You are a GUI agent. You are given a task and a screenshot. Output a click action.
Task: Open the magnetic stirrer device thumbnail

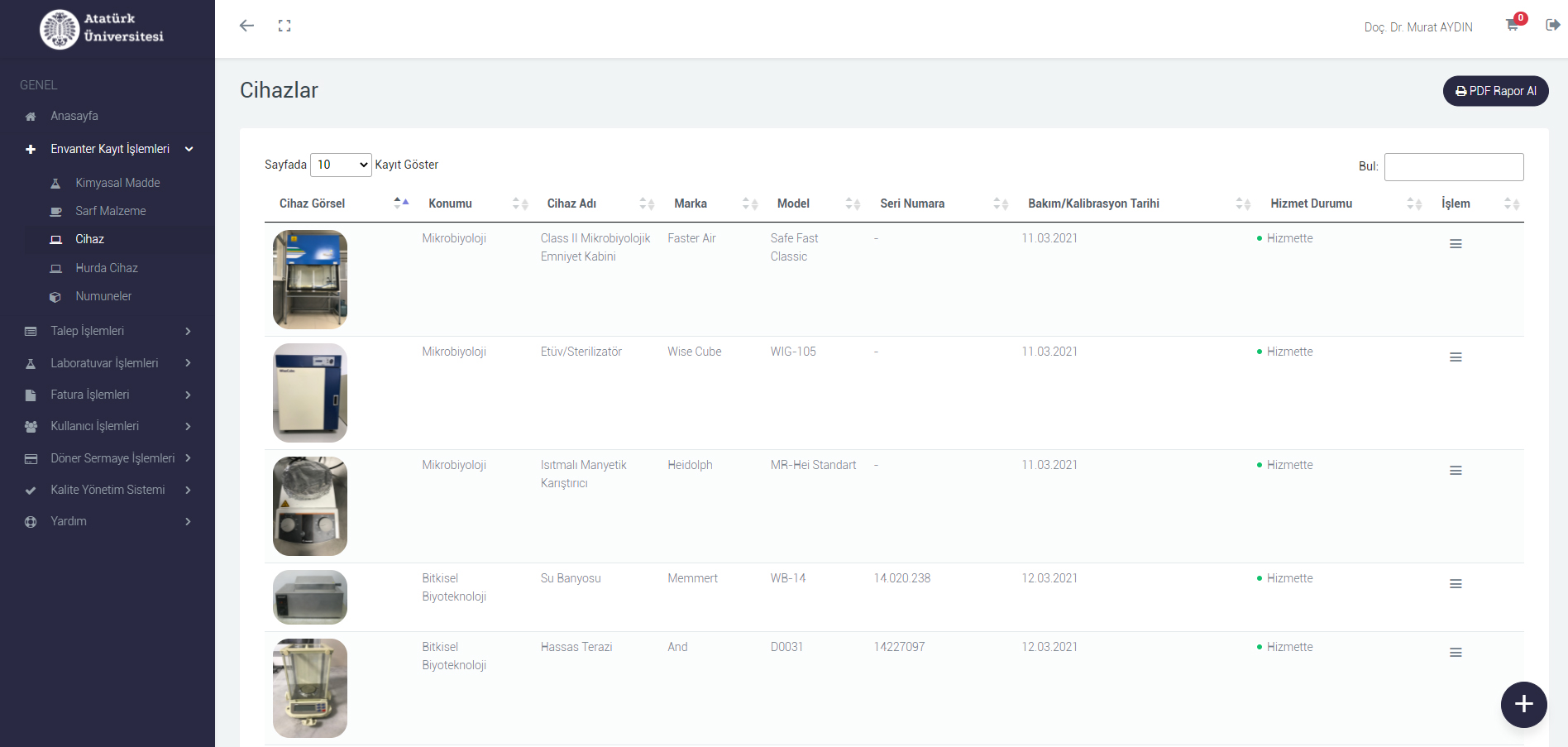(310, 506)
